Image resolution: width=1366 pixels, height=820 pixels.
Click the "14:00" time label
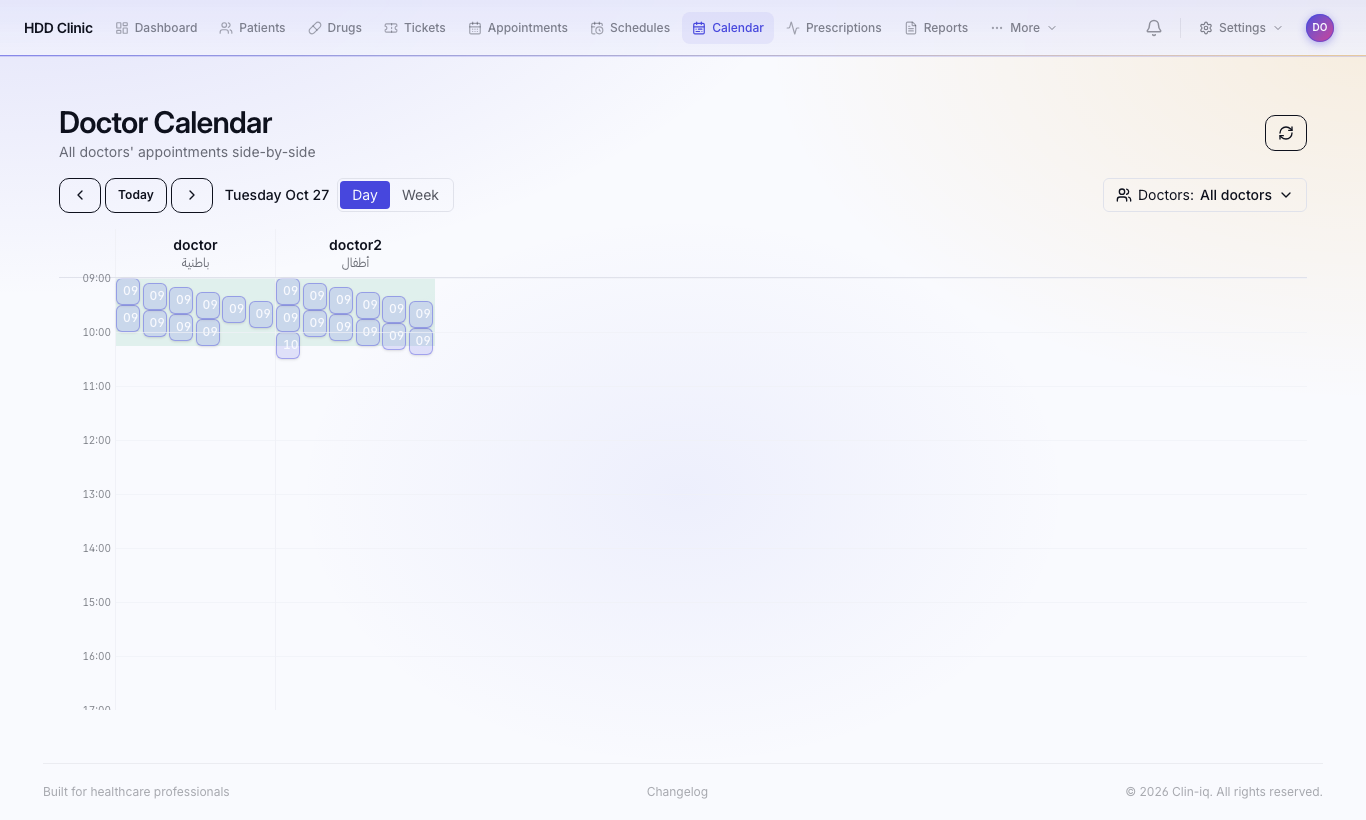coord(96,548)
